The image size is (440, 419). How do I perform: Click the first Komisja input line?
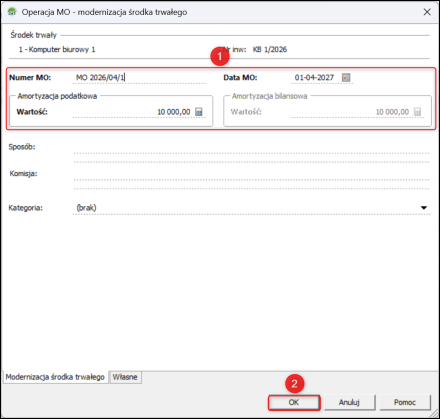[251, 175]
